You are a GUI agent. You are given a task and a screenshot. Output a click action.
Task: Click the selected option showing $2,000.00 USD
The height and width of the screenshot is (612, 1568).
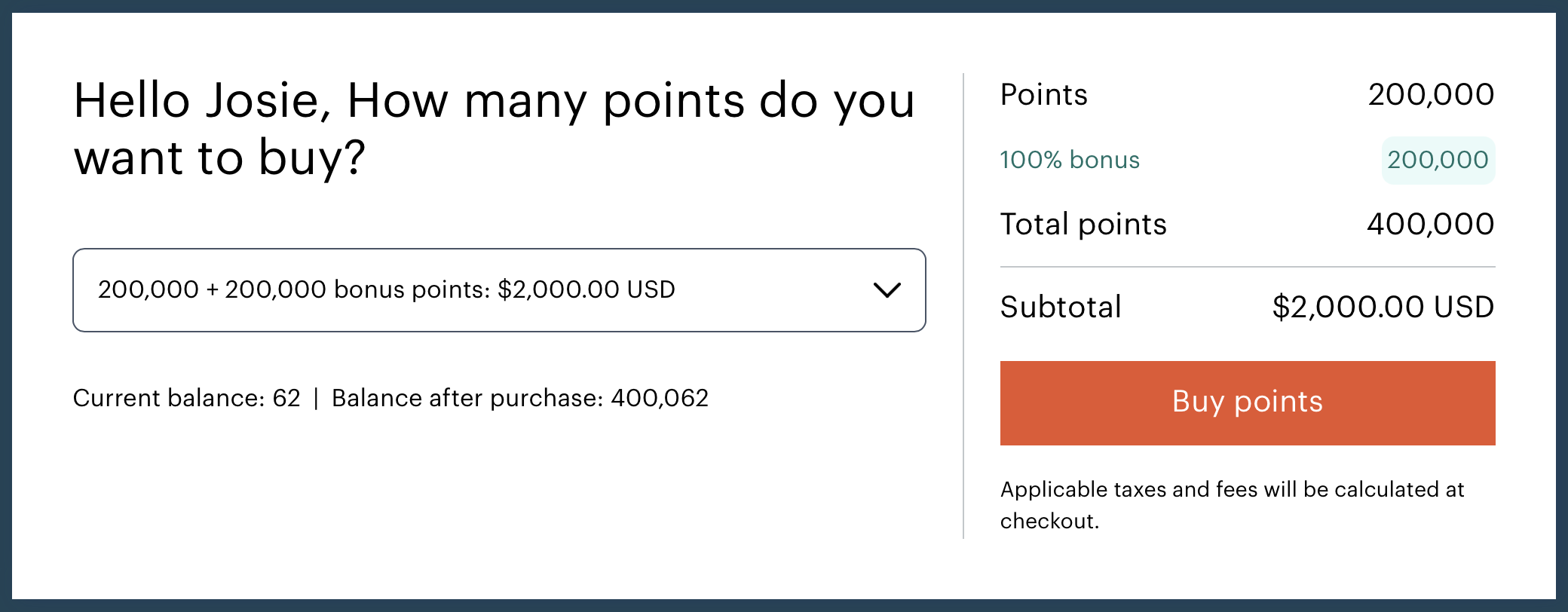[x=387, y=289]
